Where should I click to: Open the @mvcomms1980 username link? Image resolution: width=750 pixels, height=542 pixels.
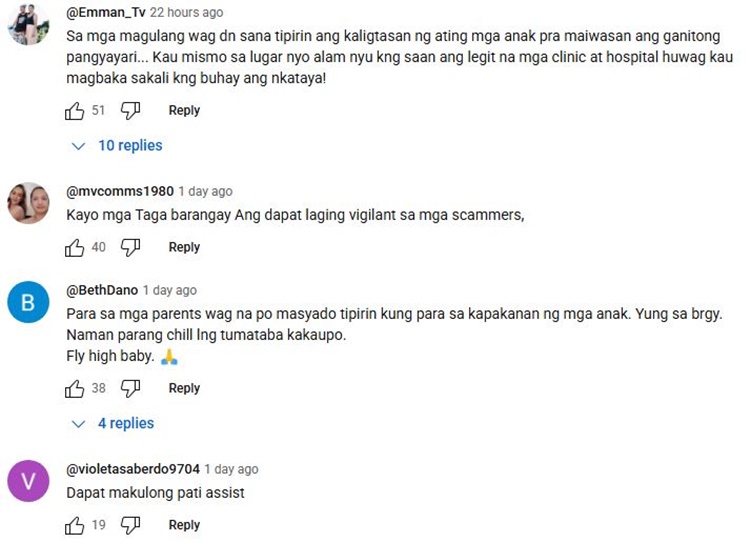(x=120, y=191)
